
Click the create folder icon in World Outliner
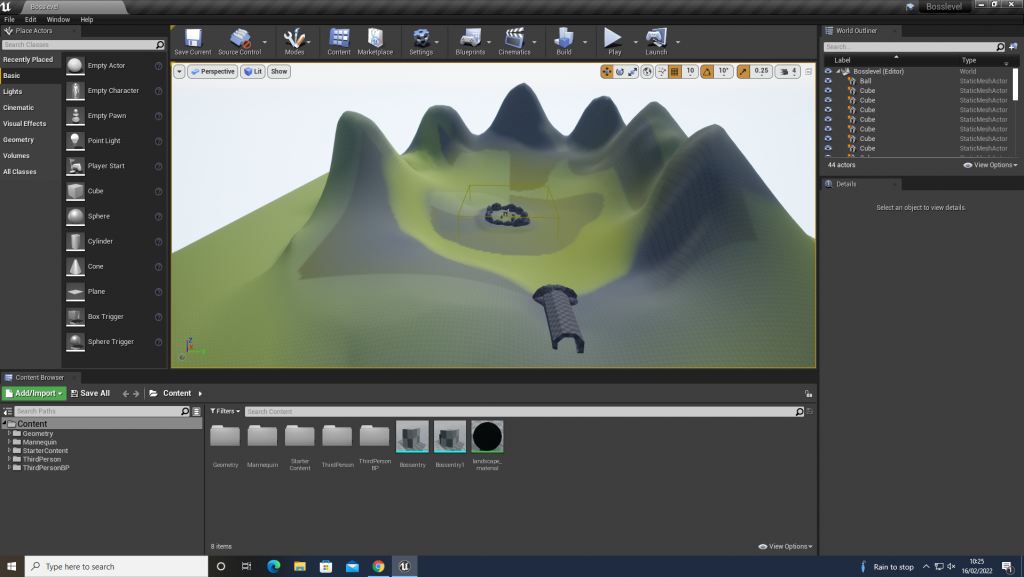coord(1013,46)
